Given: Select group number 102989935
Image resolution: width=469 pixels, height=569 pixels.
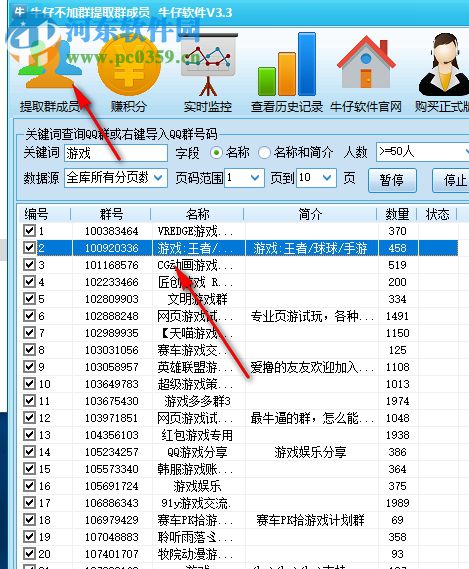Looking at the screenshot, I should 111,333.
